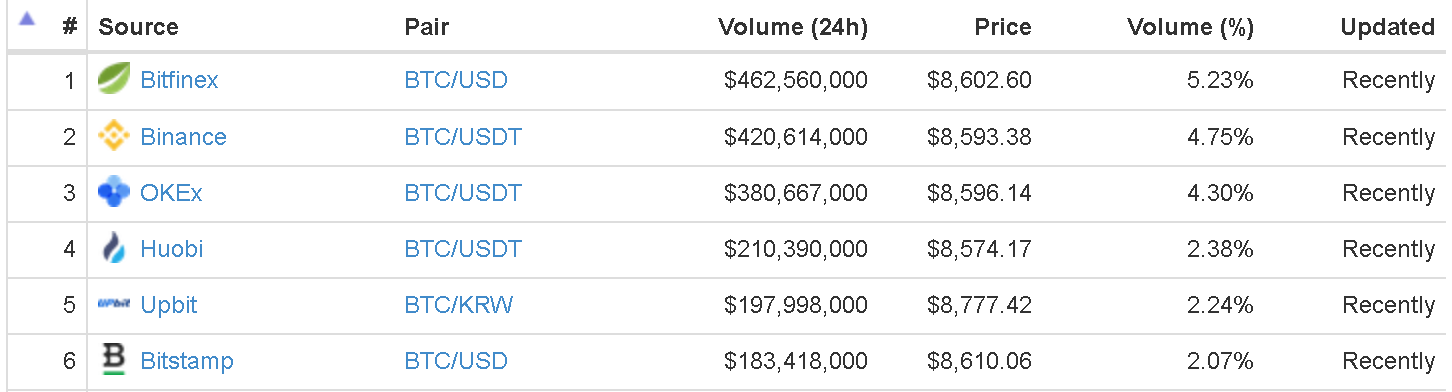This screenshot has height=392, width=1452.
Task: Open the Upbit BTC/KRW pair link
Action: point(459,304)
